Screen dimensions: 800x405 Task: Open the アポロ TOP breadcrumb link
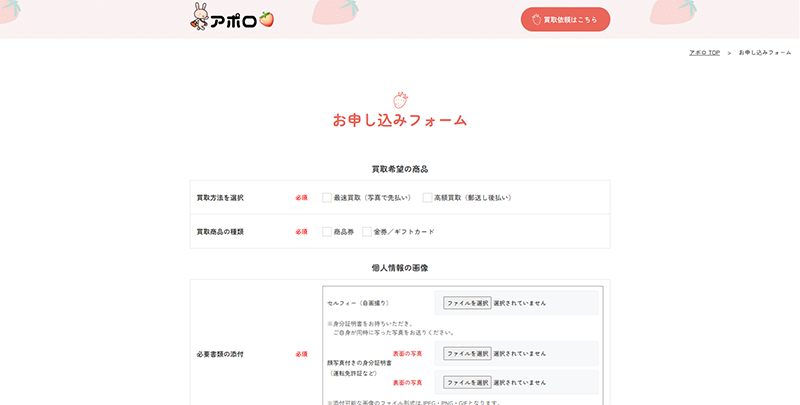pos(704,51)
